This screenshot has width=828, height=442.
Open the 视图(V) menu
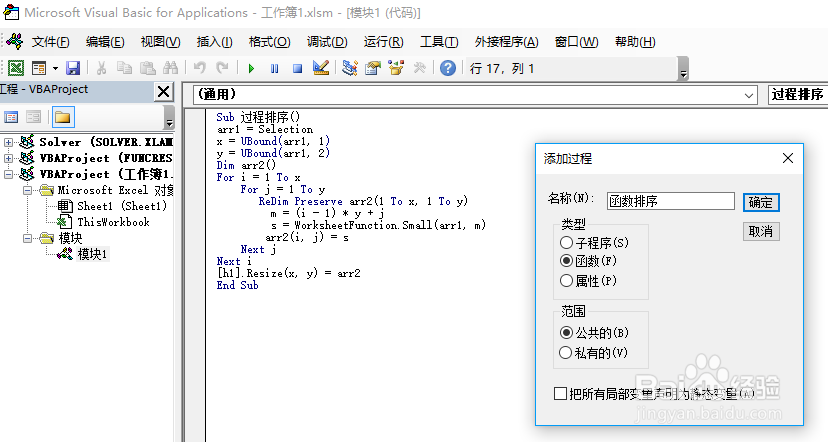coord(161,42)
